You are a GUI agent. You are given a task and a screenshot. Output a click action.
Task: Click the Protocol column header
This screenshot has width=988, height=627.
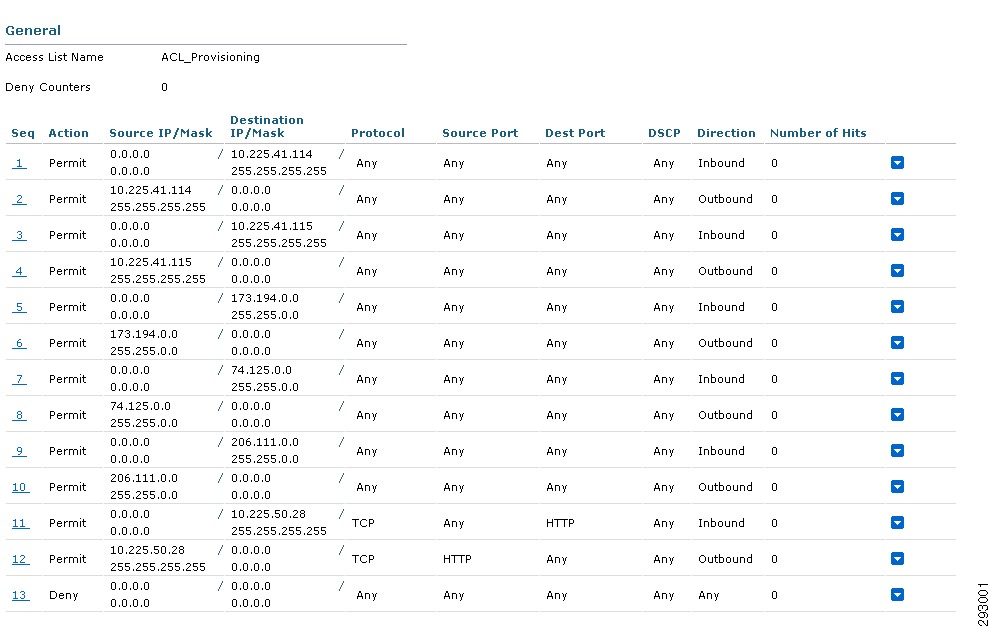coord(377,133)
